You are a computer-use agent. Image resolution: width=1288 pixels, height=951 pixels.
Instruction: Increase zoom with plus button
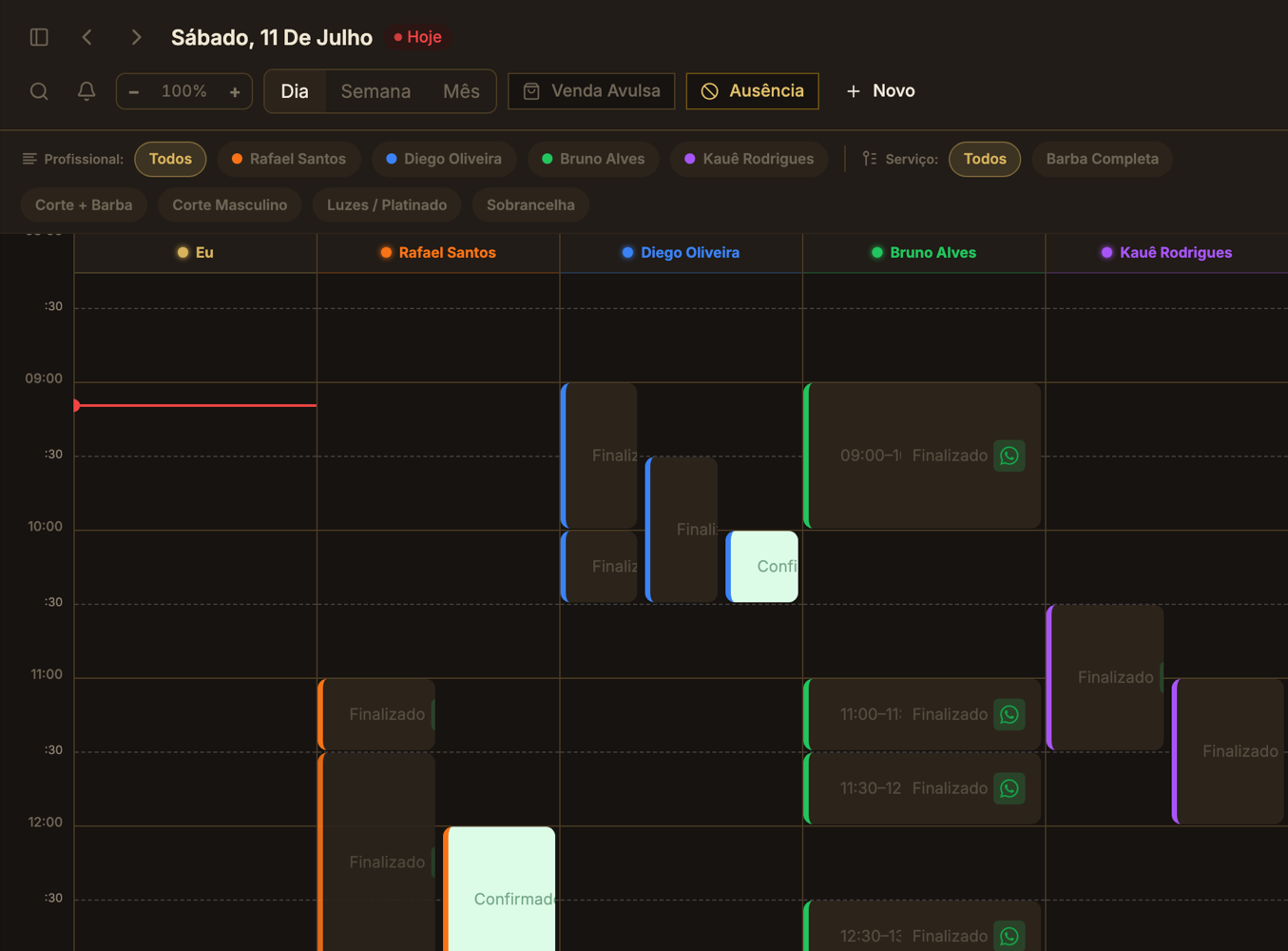235,91
